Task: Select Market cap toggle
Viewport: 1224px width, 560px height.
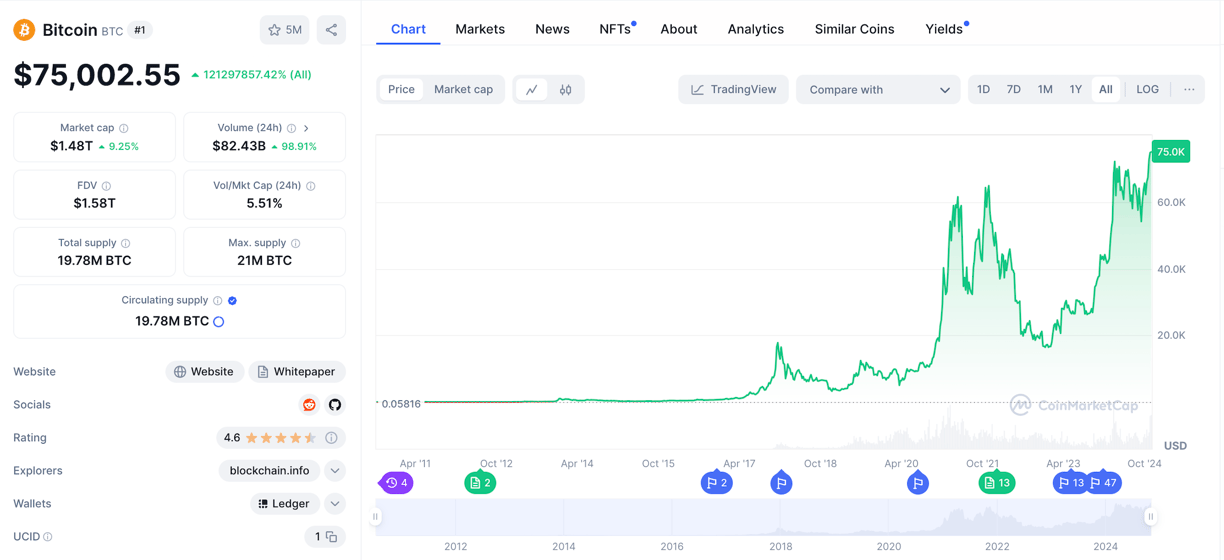Action: tap(463, 90)
